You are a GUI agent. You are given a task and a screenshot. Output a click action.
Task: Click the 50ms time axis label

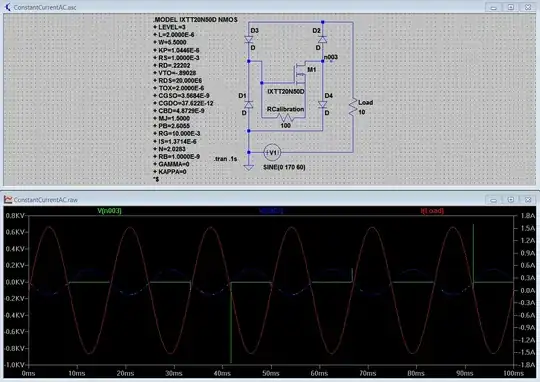point(271,373)
